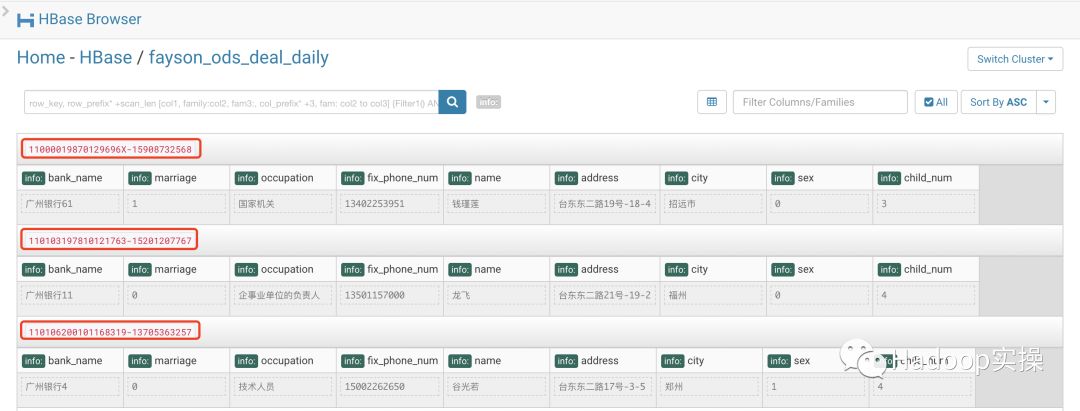Click the magnifier search button

point(453,102)
